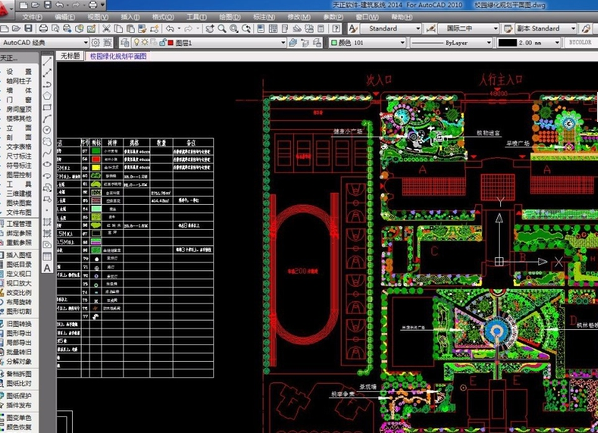This screenshot has height=433, width=598.
Task: Click the Pan hand icon
Action: click(210, 29)
